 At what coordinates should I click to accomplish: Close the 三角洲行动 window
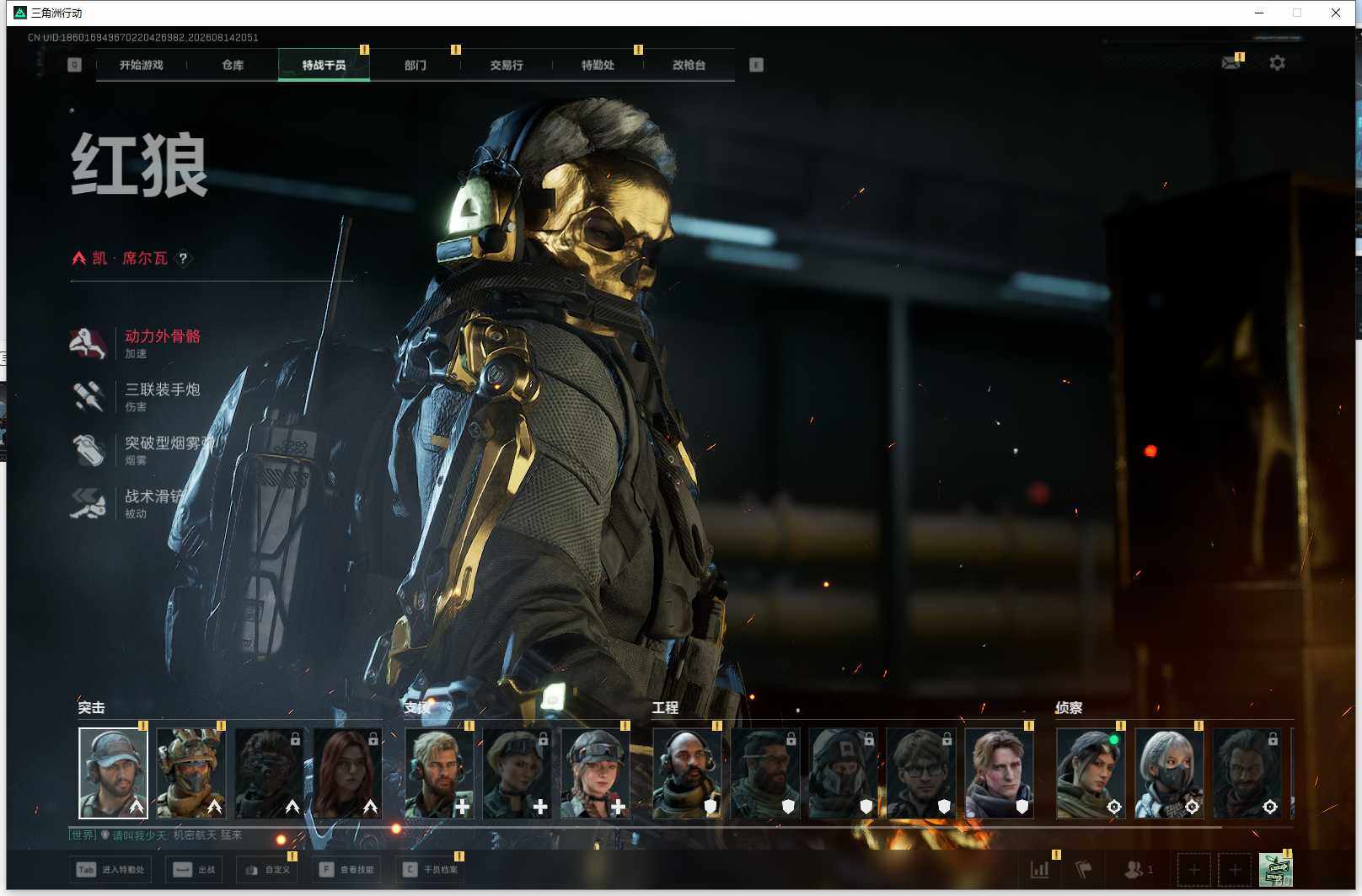[1336, 13]
